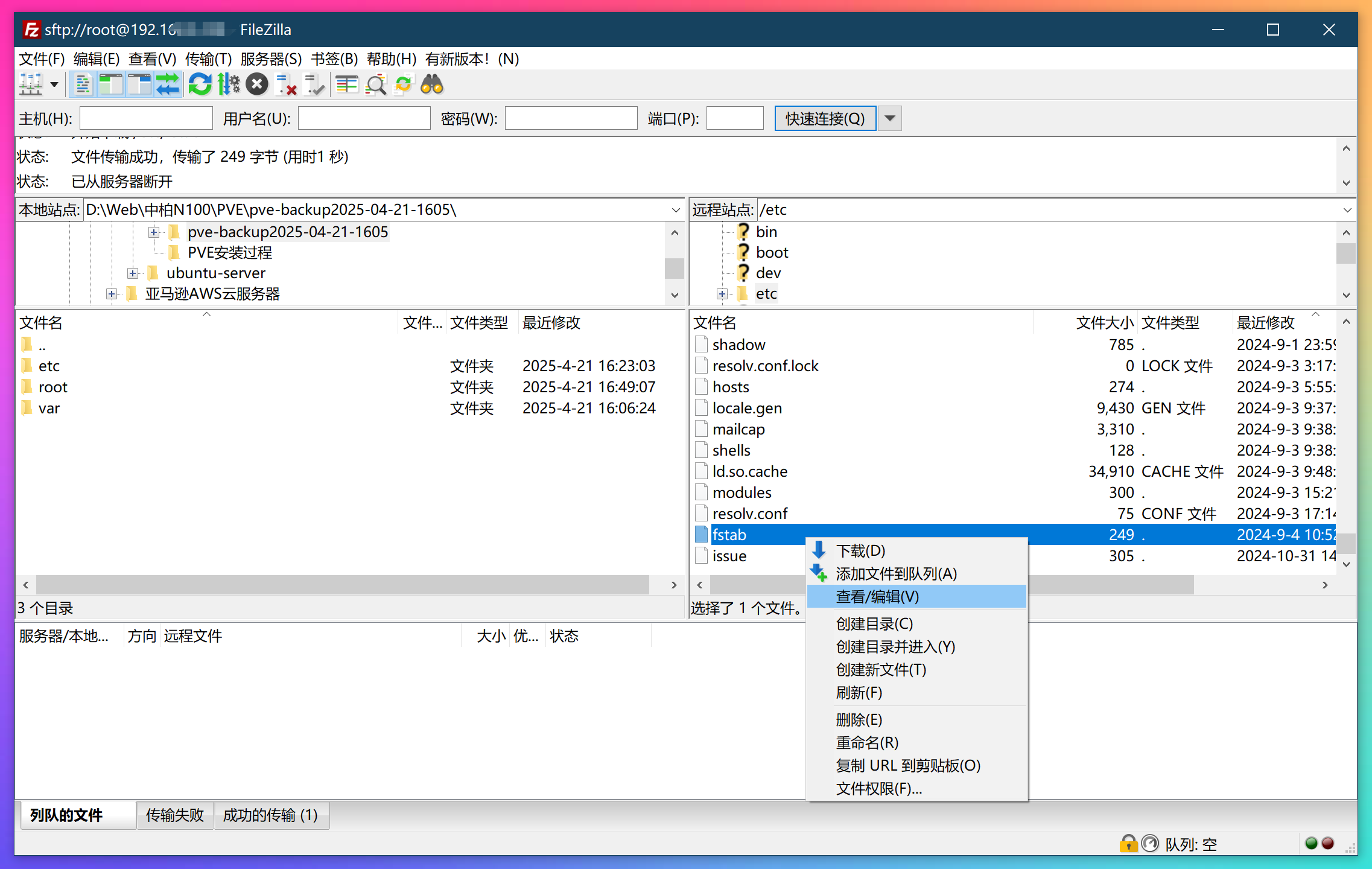The height and width of the screenshot is (869, 1372).
Task: Open the quickconnect history dropdown
Action: pyautogui.click(x=889, y=118)
